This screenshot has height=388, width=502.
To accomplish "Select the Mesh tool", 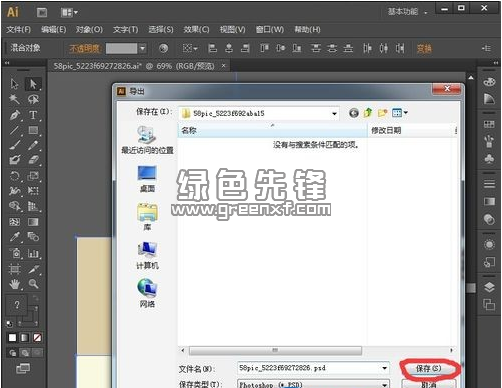I will coord(14,222).
